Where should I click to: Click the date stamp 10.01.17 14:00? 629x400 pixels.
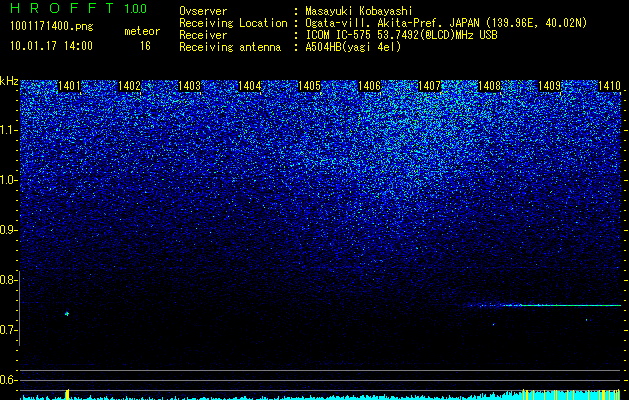[x=51, y=46]
